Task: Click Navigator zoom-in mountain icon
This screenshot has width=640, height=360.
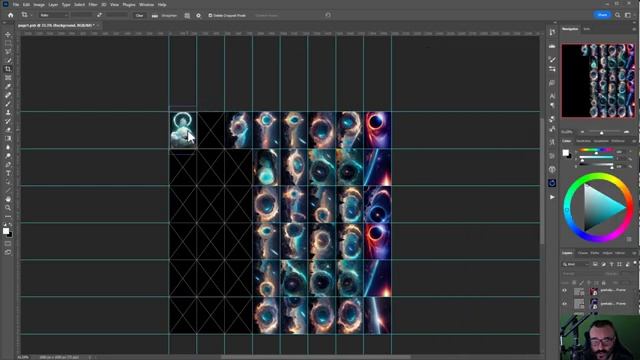Action: 627,132
